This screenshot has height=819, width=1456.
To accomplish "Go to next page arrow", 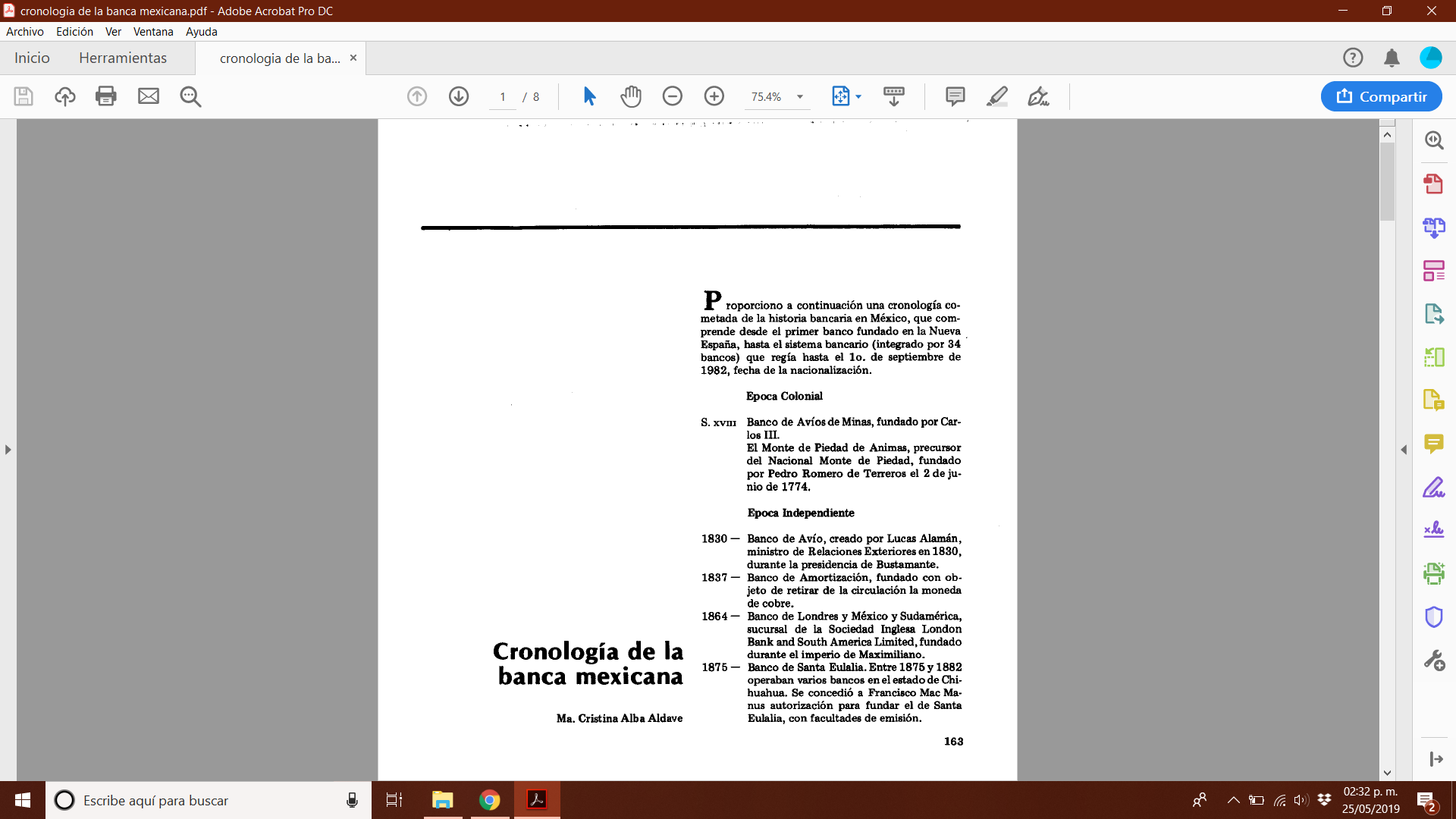I will [x=459, y=96].
